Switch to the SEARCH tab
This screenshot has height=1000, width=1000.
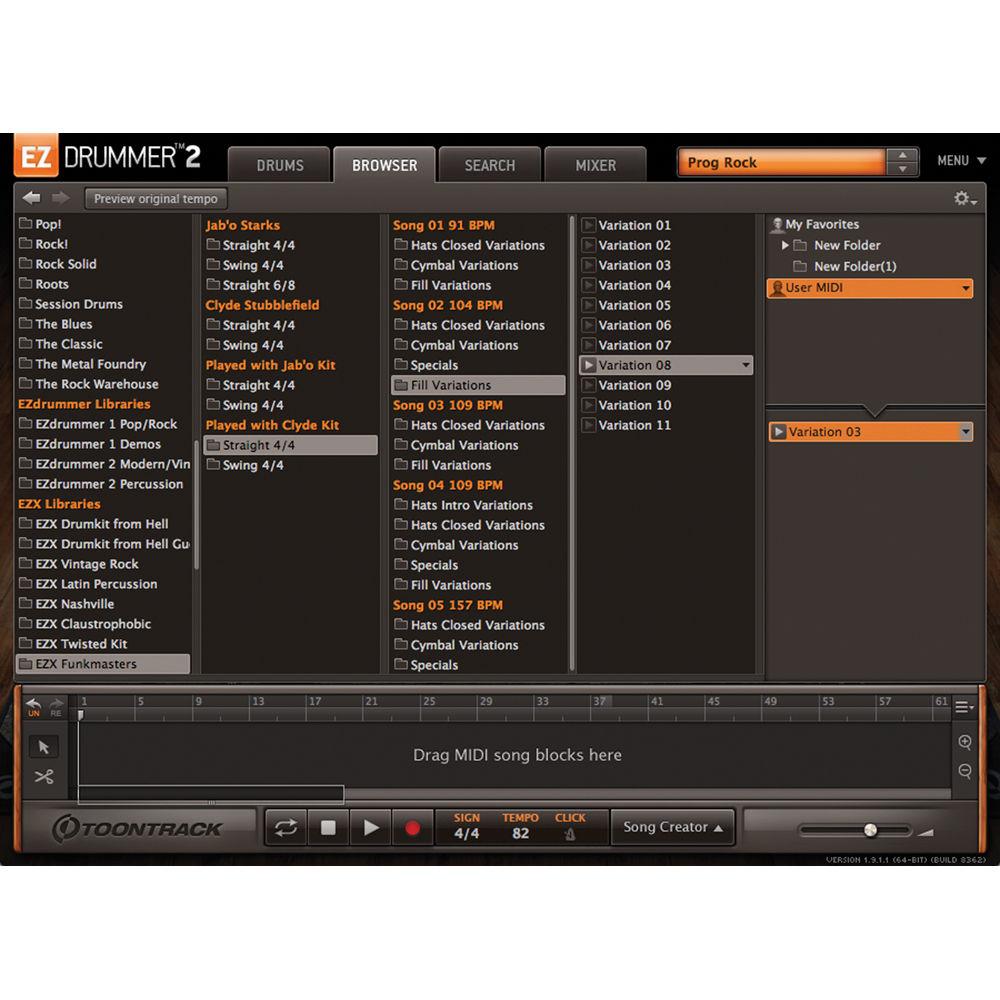pyautogui.click(x=490, y=165)
